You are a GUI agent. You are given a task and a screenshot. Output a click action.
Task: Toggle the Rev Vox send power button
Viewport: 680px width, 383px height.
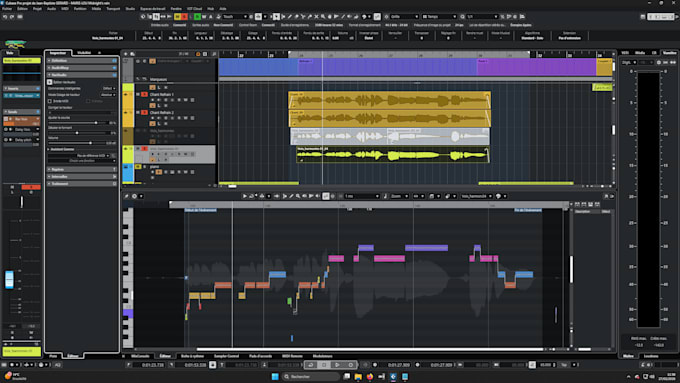click(6, 119)
